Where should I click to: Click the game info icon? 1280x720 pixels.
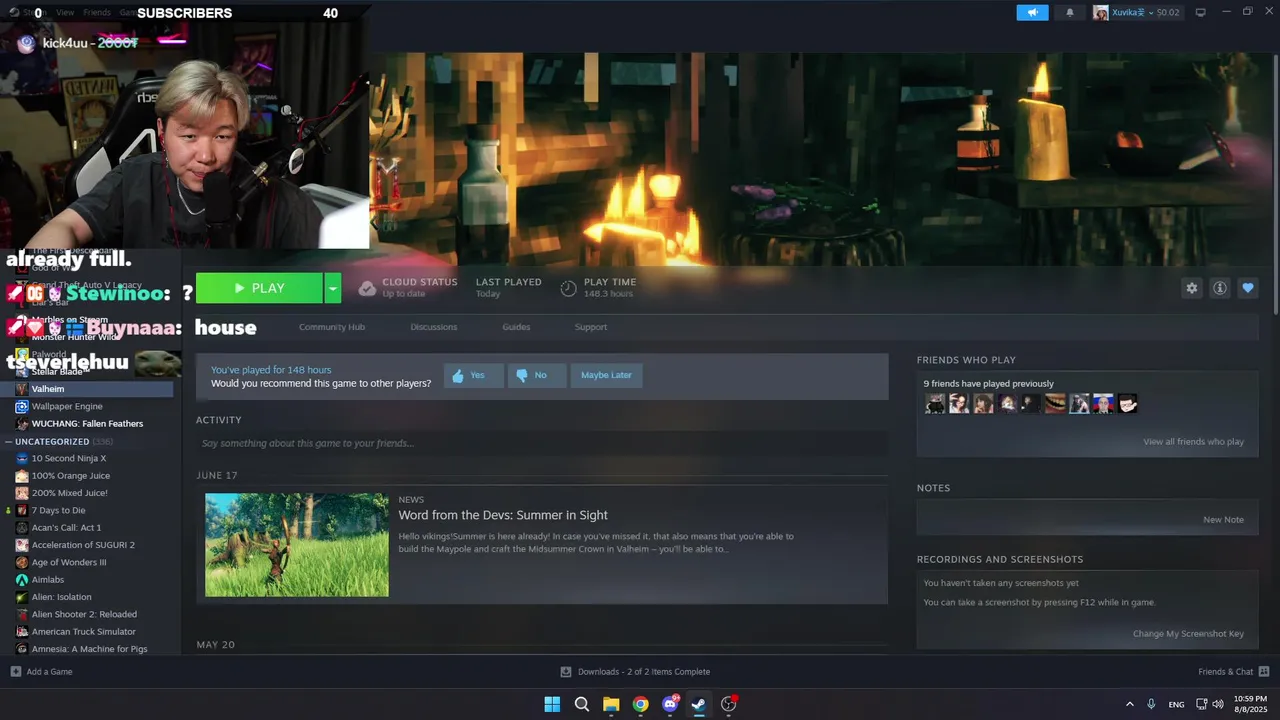tap(1220, 288)
